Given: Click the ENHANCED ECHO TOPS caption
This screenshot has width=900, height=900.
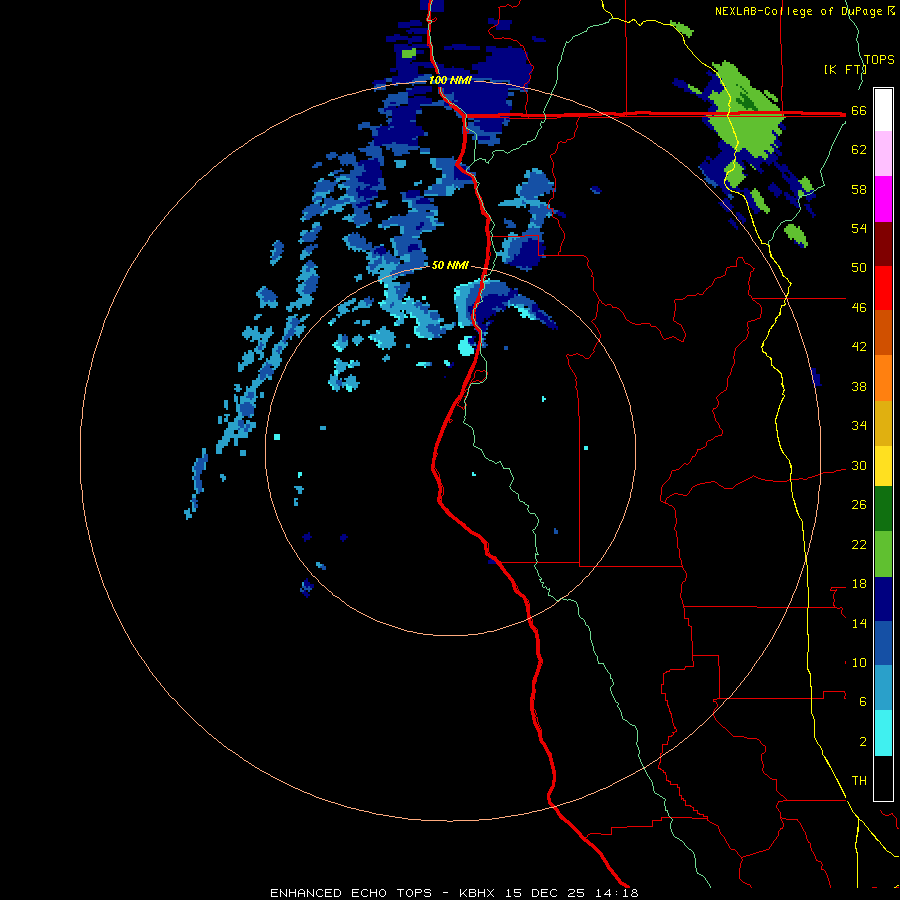Looking at the screenshot, I should coord(351,893).
